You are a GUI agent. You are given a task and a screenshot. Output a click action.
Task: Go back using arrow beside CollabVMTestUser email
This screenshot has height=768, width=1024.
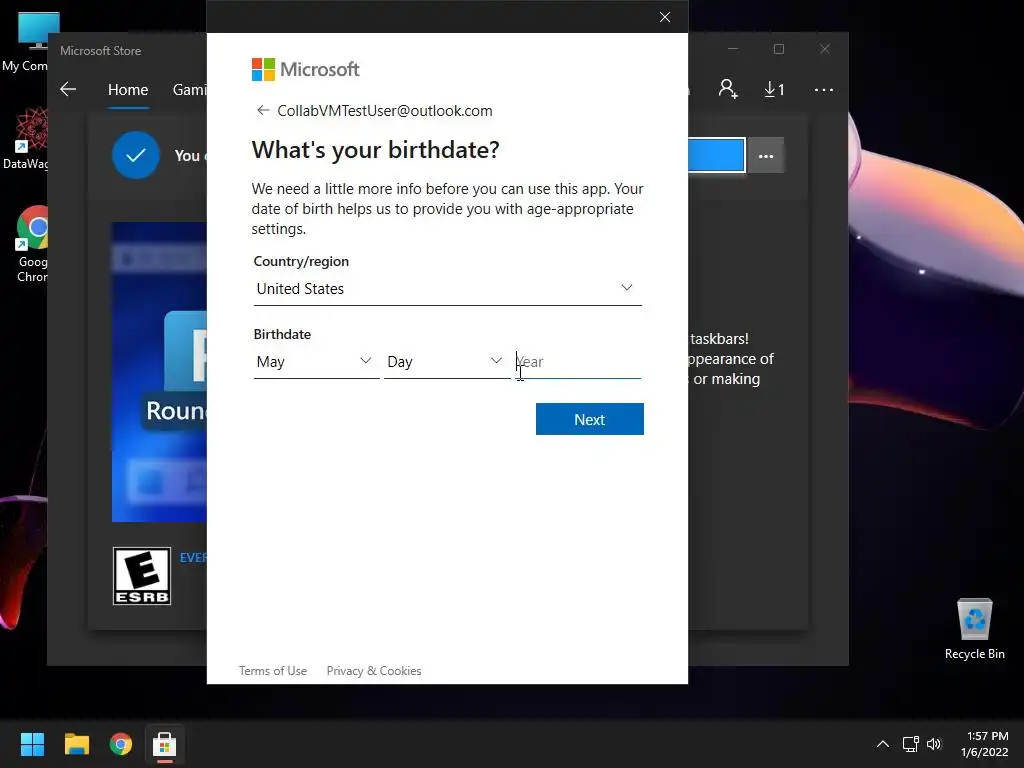pos(263,110)
